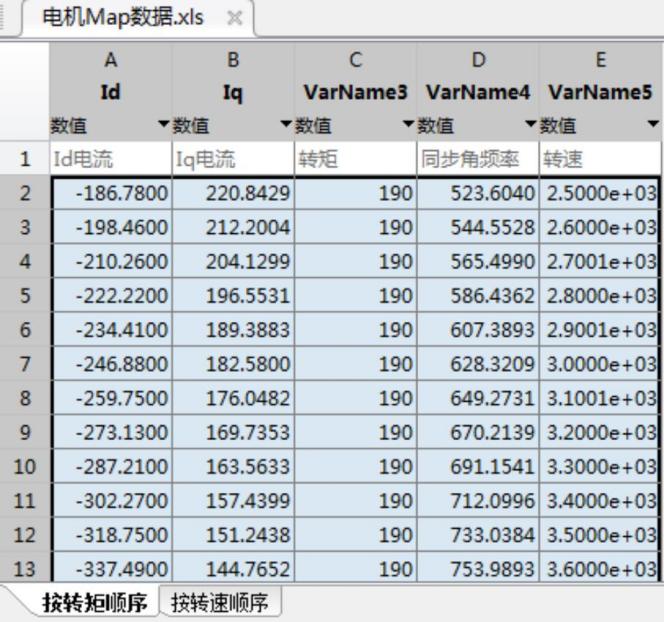
Task: Select column C header
Action: [x=355, y=60]
